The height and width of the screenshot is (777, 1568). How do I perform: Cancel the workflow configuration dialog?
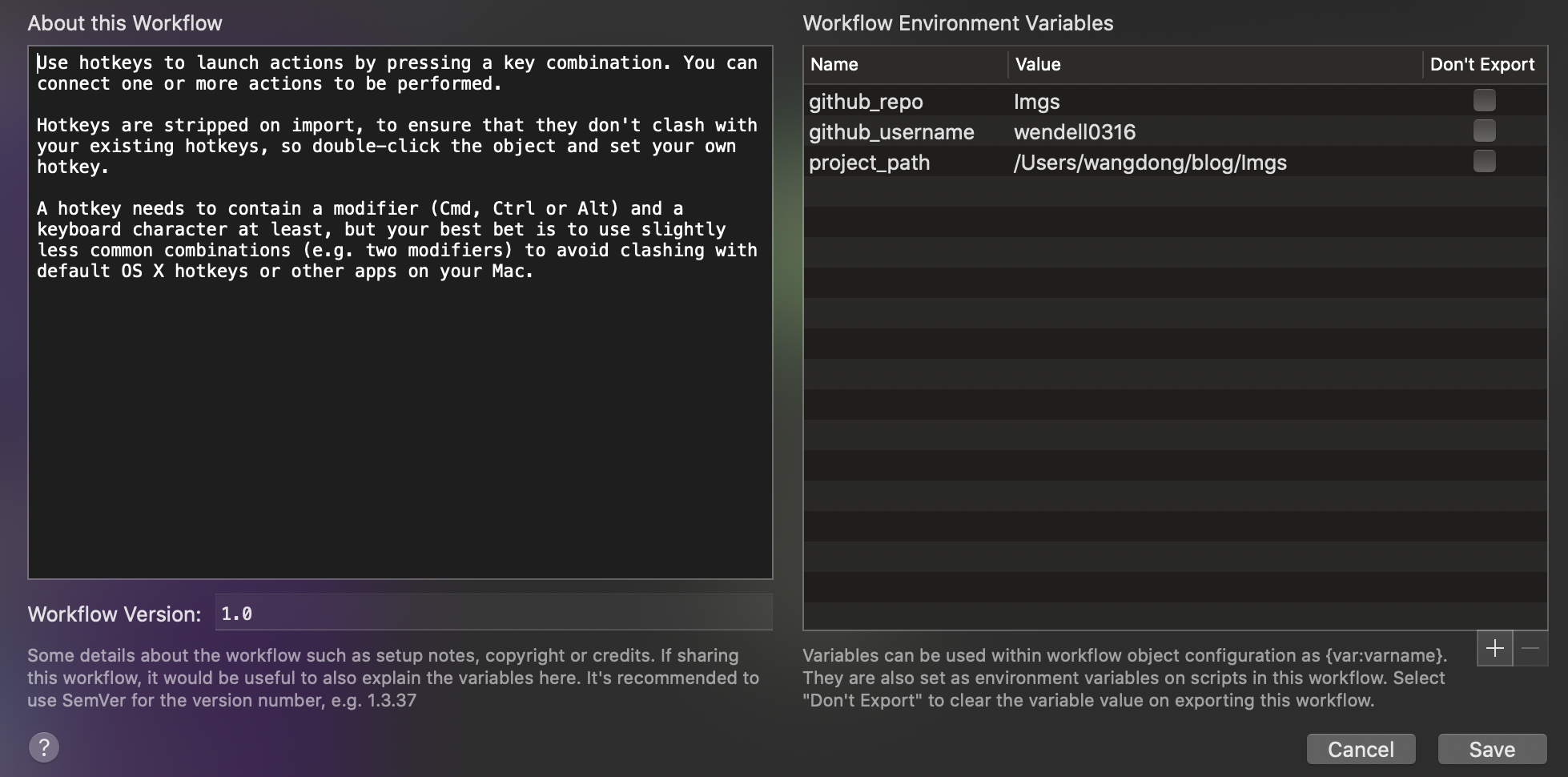(x=1361, y=749)
